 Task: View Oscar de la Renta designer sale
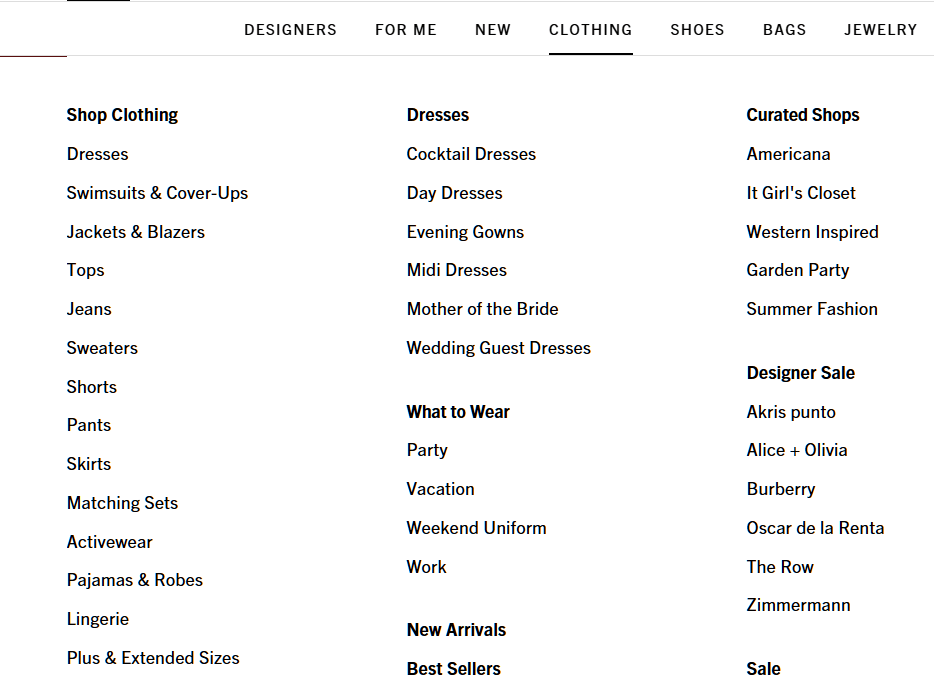click(x=815, y=528)
